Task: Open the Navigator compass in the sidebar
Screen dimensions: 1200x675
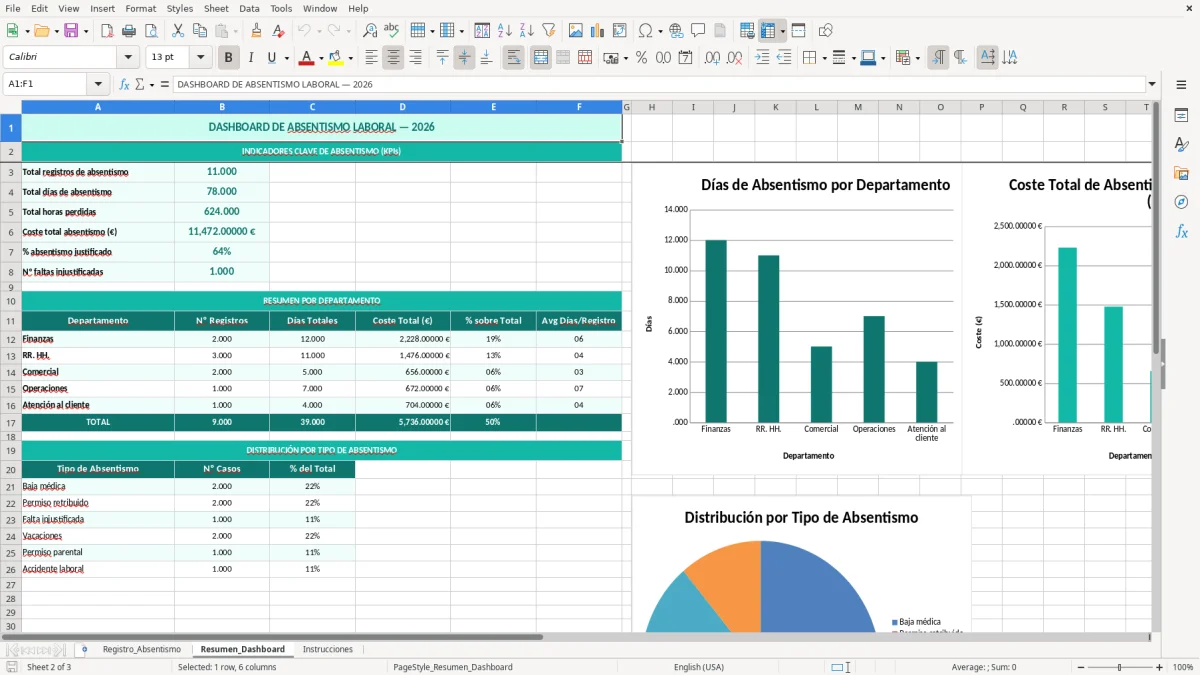Action: (x=1181, y=202)
